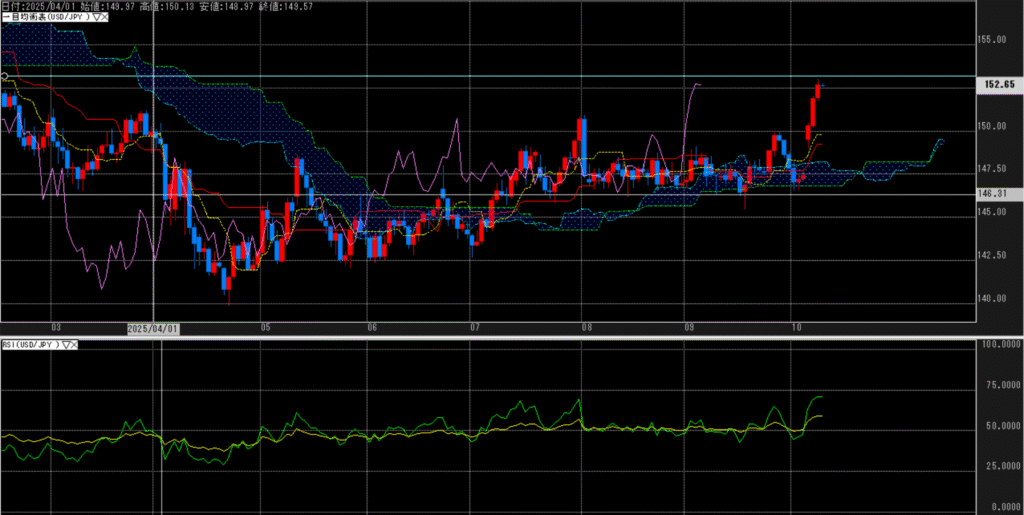Open the RSI panel dropdown triangle
This screenshot has height=515, width=1024.
pyautogui.click(x=68, y=345)
